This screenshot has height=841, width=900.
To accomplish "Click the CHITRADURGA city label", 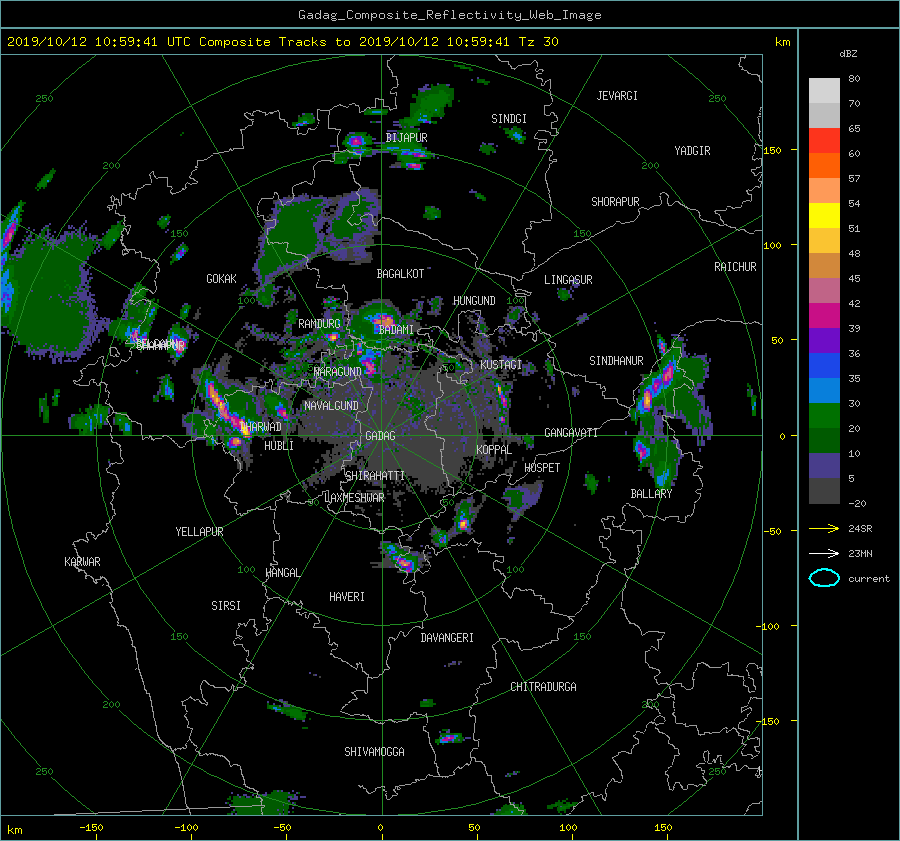I will (x=543, y=687).
